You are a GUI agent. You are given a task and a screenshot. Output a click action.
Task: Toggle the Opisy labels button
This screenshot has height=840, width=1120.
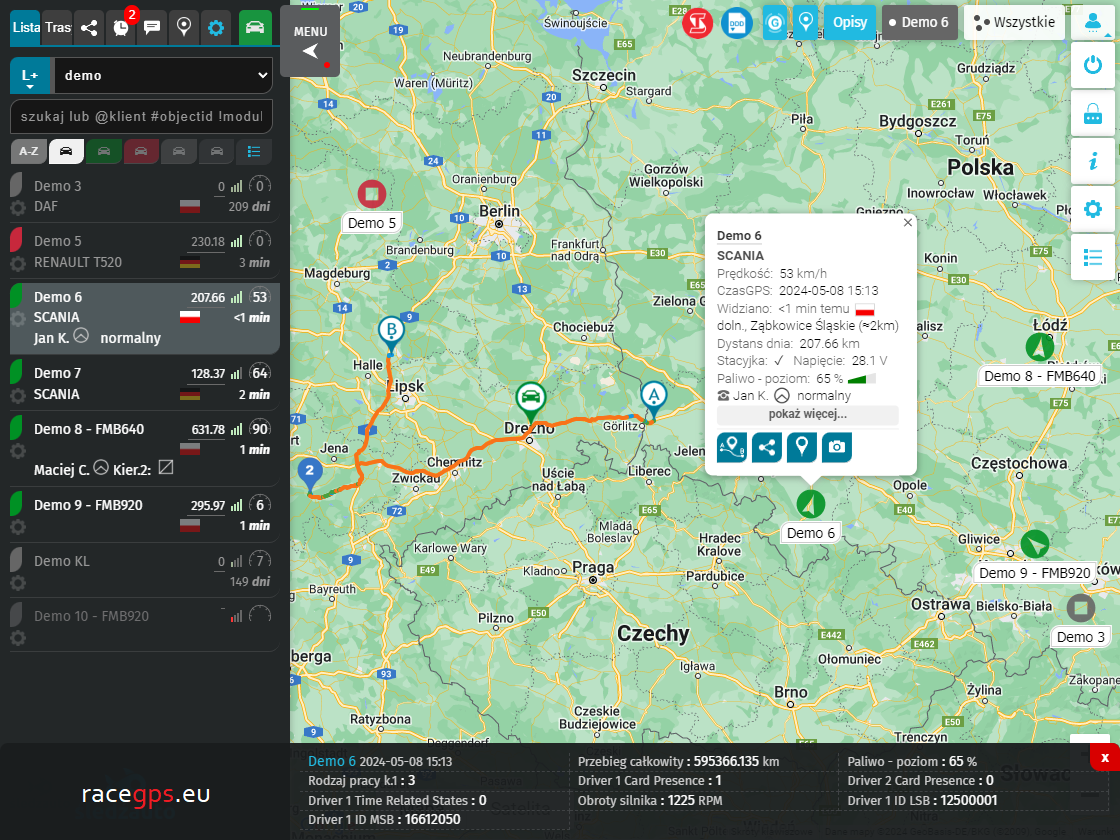coord(850,22)
